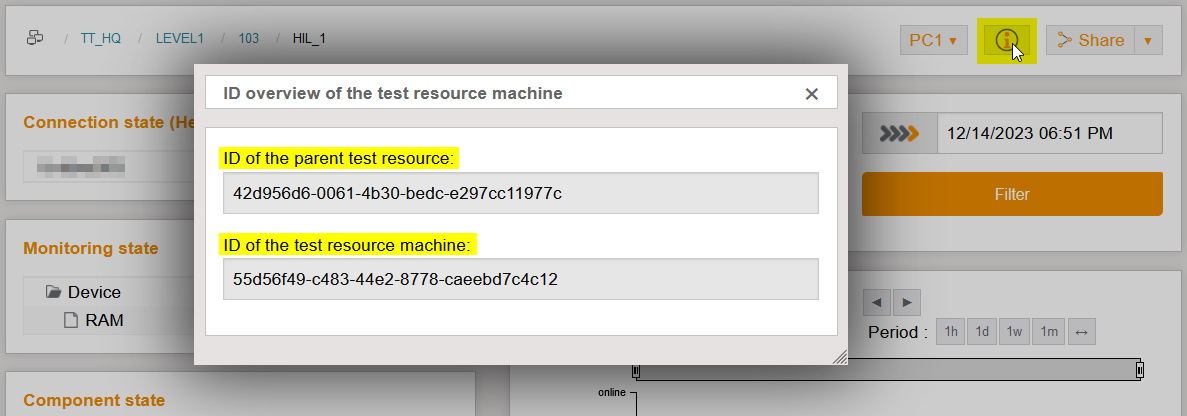Close the ID overview dialog
Viewport: 1187px width, 416px height.
click(812, 94)
